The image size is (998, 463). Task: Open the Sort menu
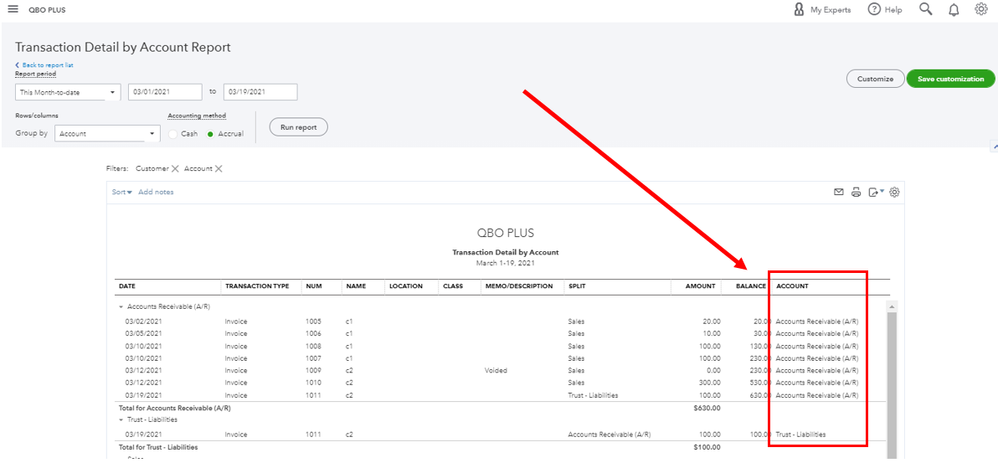122,192
